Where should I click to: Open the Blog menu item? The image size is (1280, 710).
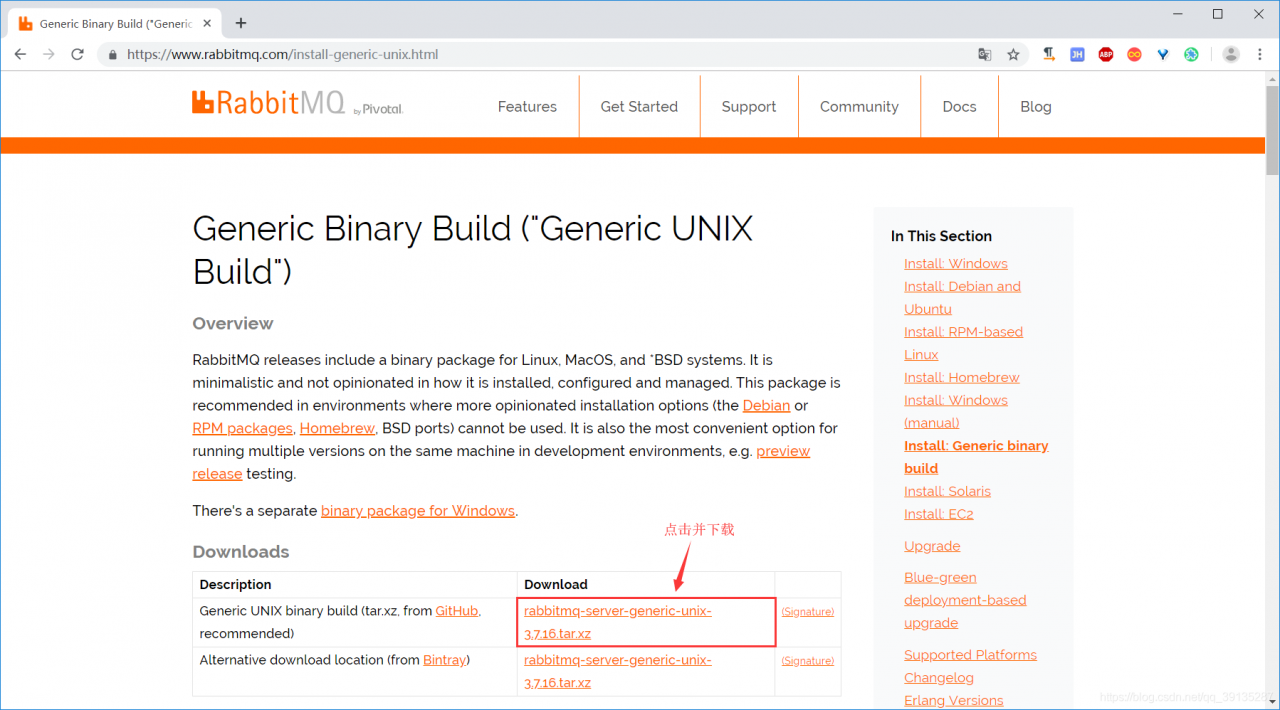point(1036,106)
